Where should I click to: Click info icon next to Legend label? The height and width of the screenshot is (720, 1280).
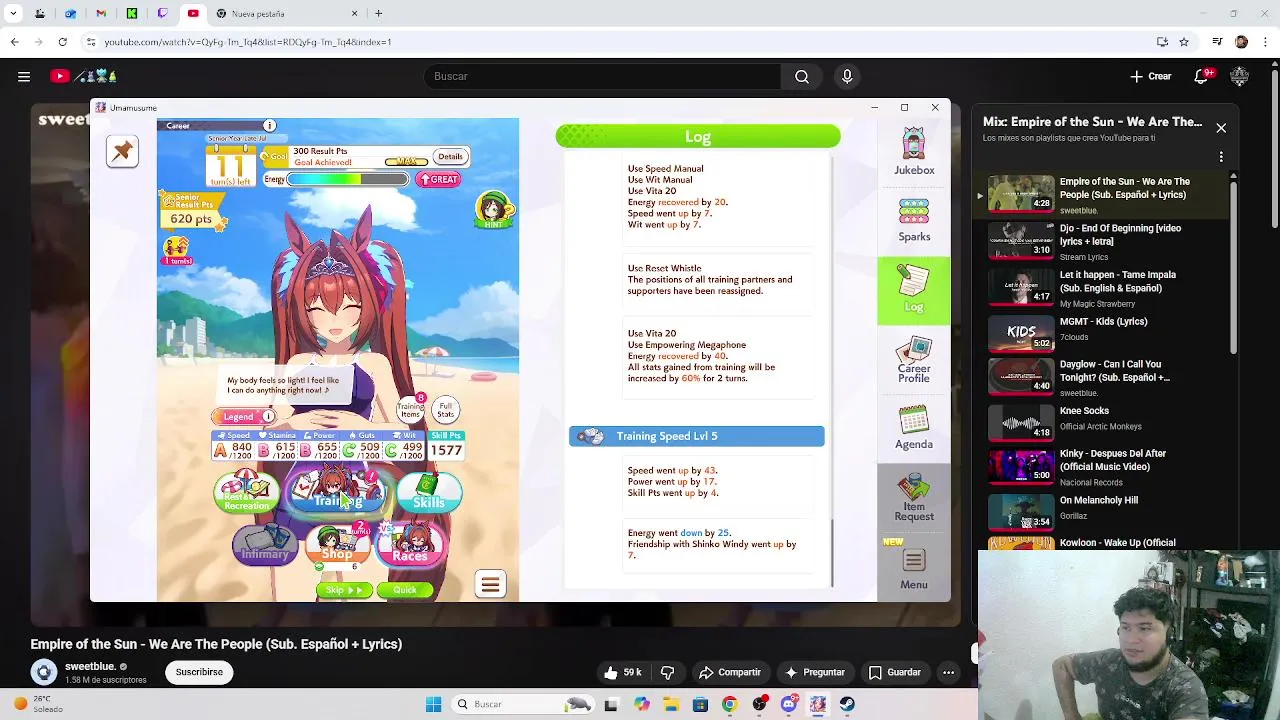pyautogui.click(x=268, y=416)
